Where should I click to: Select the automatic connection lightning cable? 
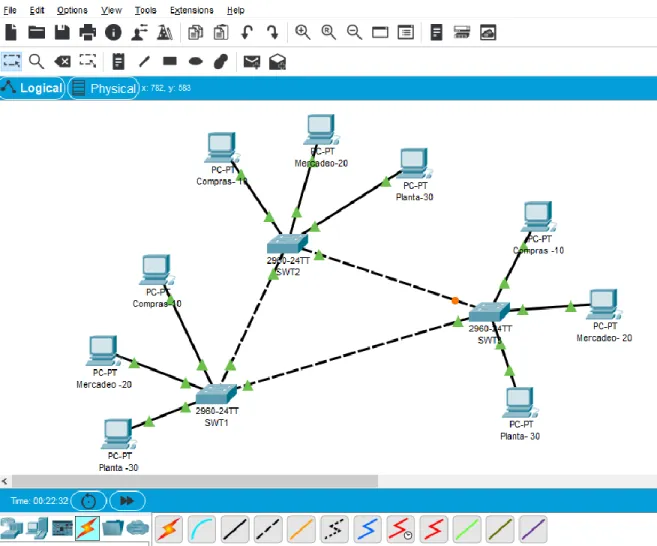[169, 529]
